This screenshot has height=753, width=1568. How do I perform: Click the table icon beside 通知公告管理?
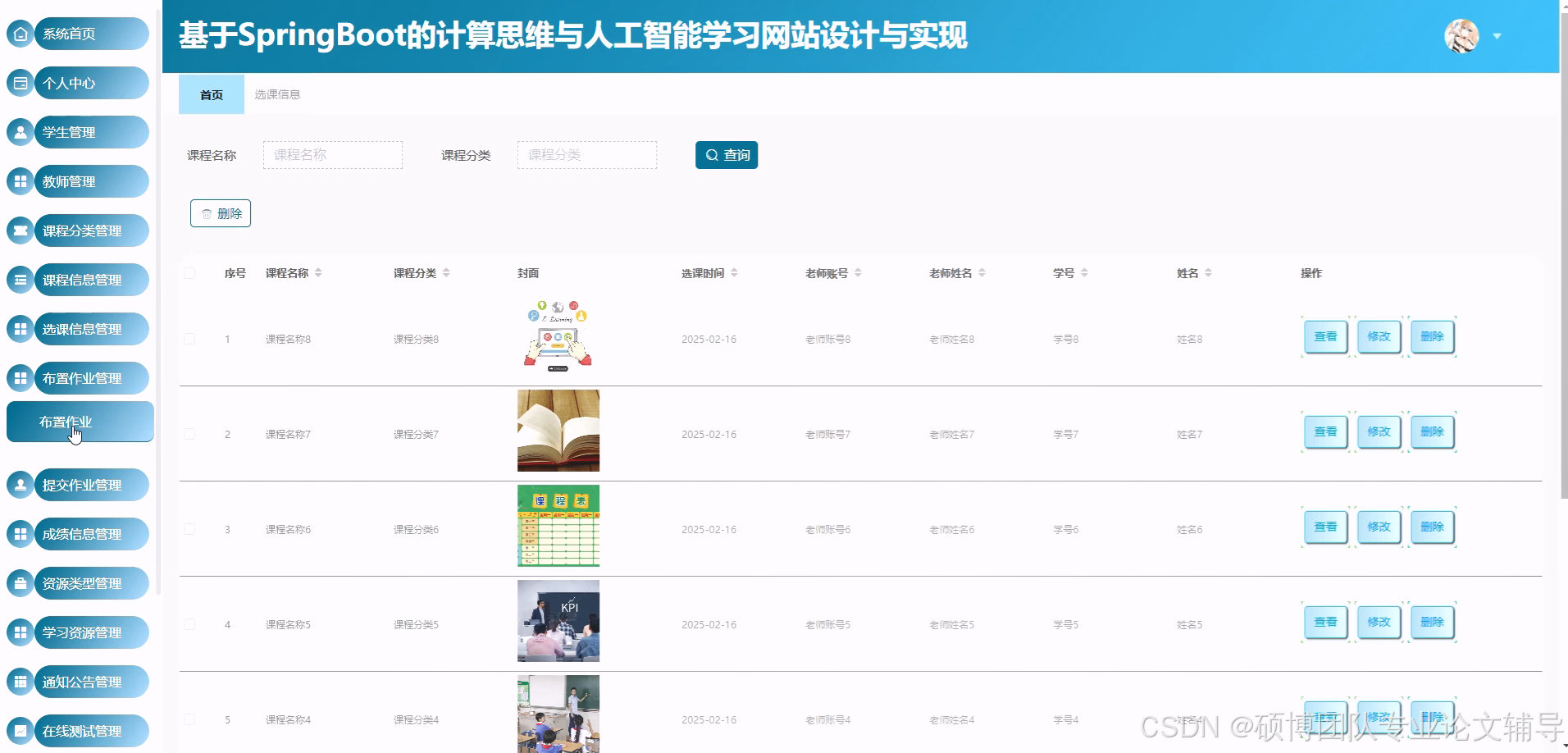pyautogui.click(x=21, y=682)
